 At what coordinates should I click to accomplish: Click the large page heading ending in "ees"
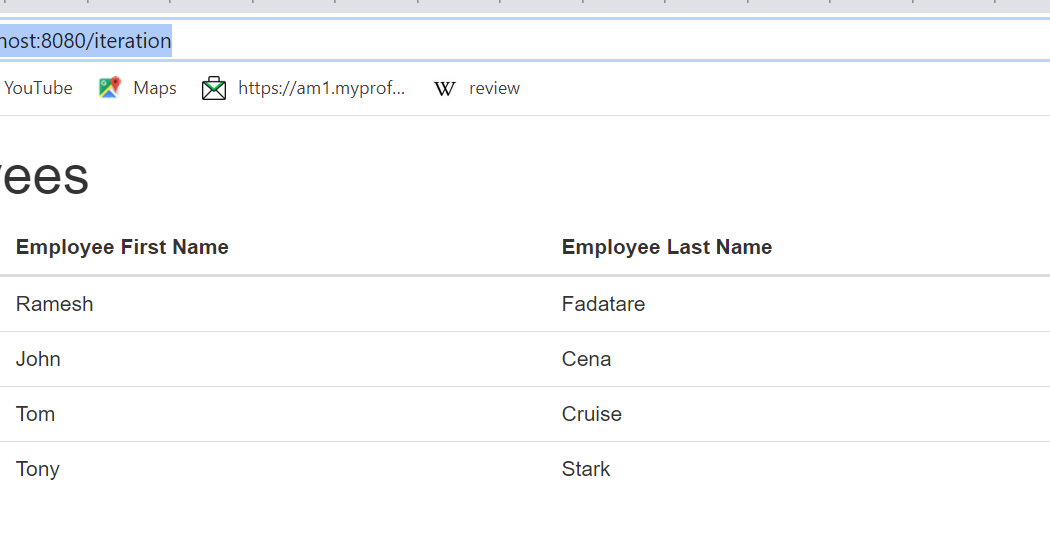pos(44,177)
